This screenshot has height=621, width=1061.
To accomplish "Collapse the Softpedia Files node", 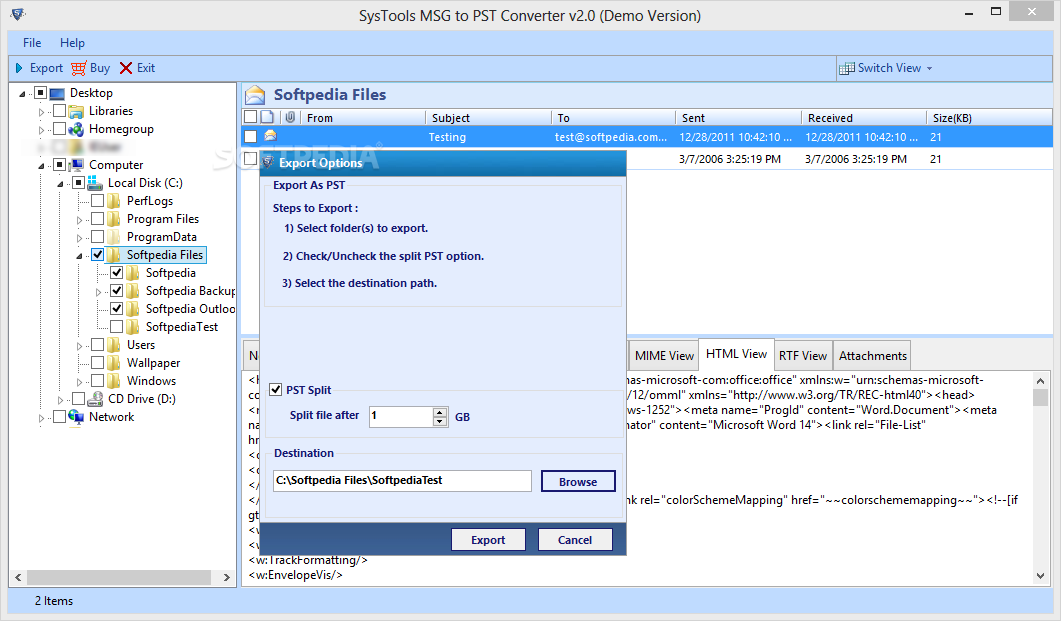I will click(79, 256).
